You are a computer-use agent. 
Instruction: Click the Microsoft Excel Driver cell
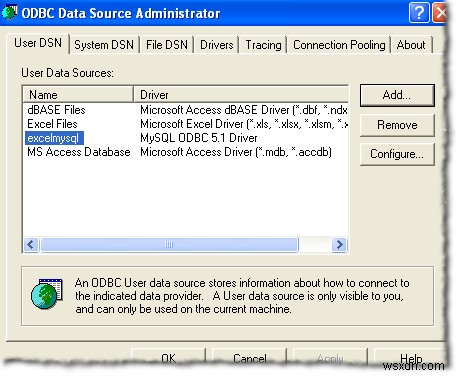tap(244, 124)
